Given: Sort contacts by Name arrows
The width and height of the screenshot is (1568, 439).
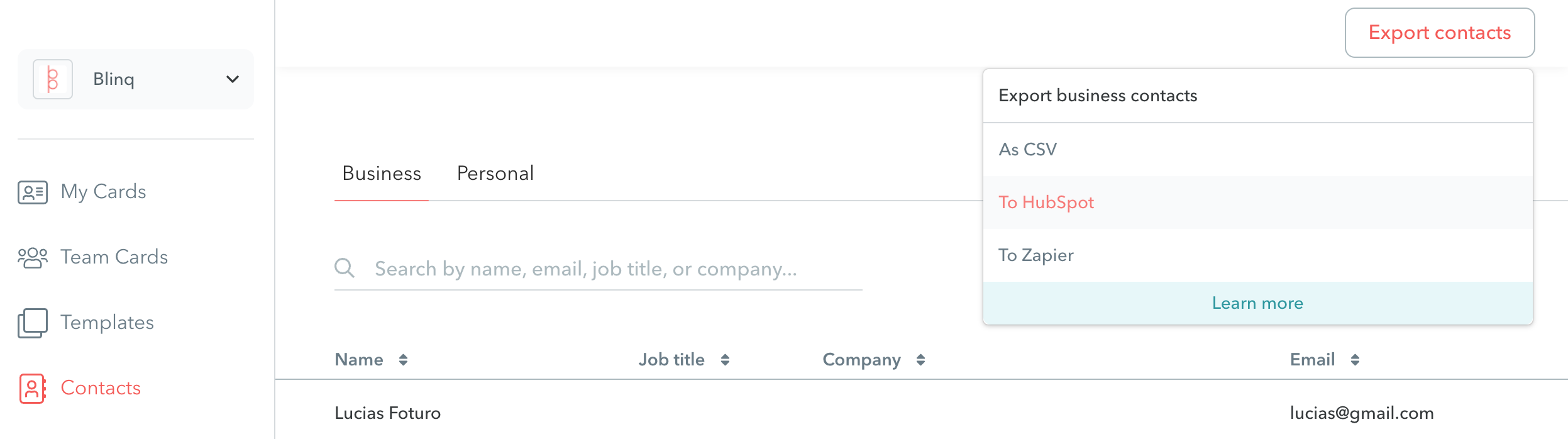Looking at the screenshot, I should (403, 360).
